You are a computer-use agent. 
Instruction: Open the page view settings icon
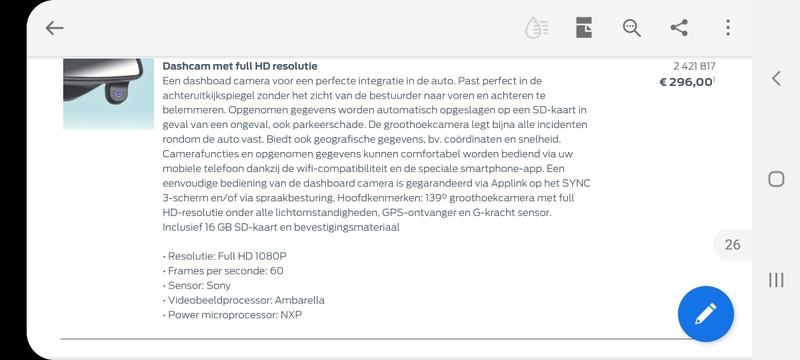pyautogui.click(x=584, y=28)
